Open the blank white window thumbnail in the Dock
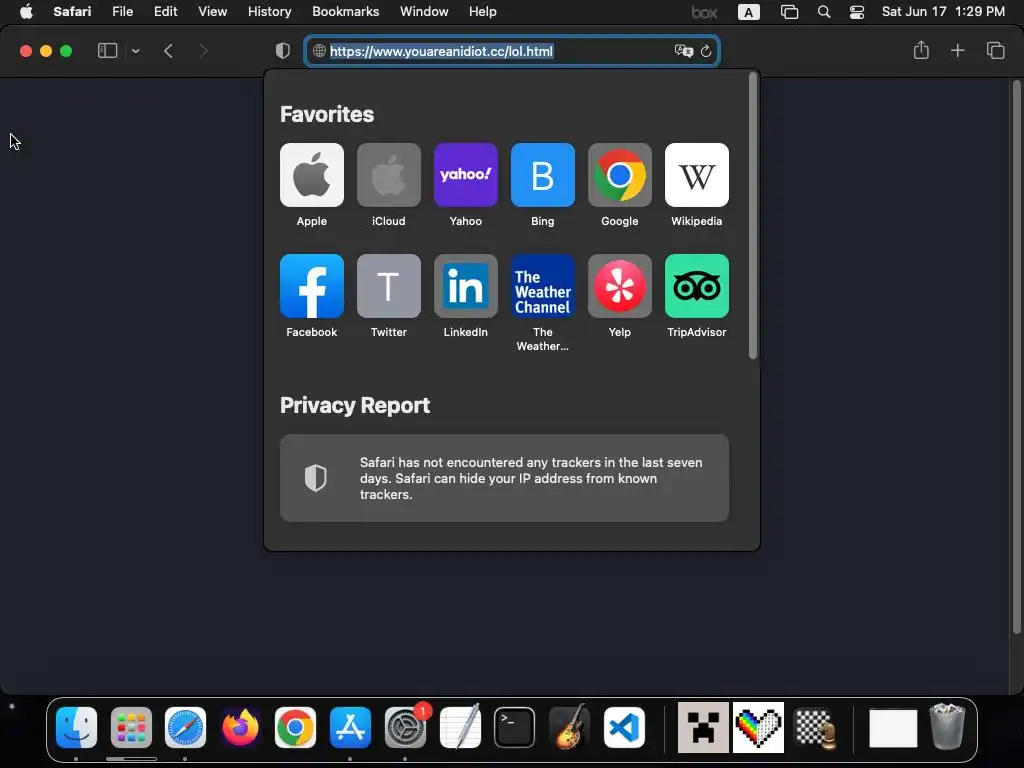Screen dimensions: 1024x768 (x=893, y=728)
